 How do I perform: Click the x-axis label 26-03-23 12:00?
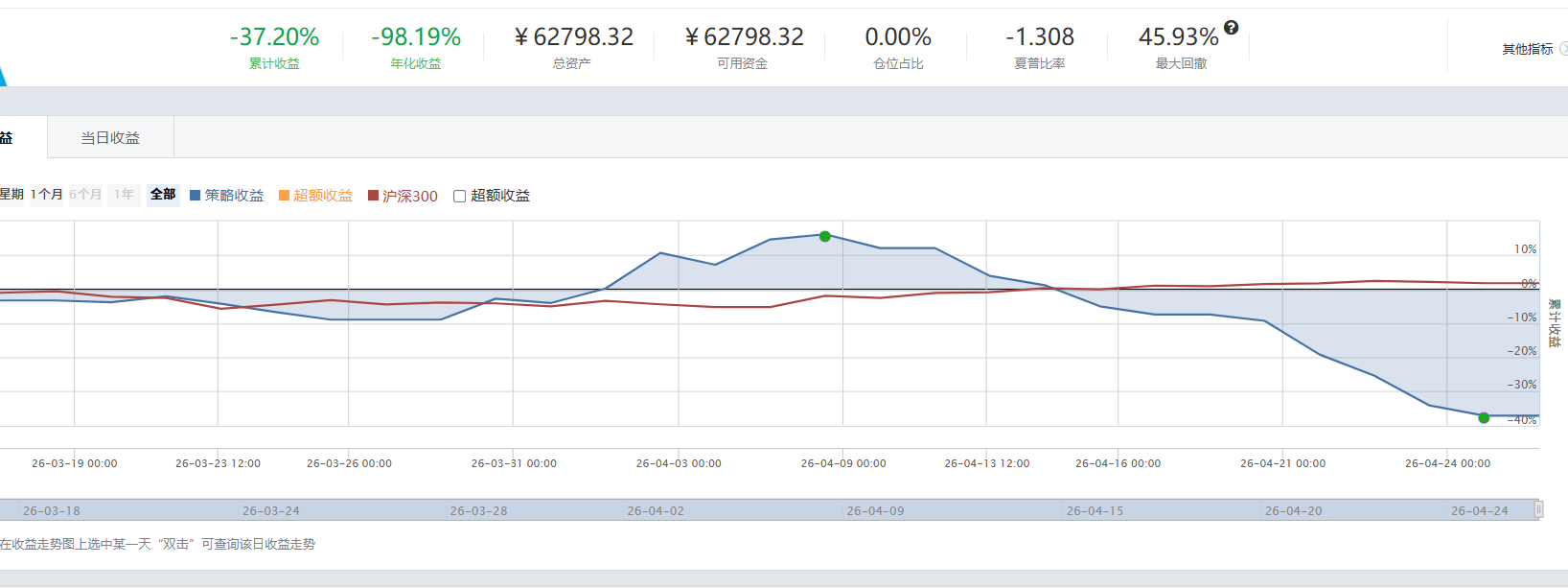(x=218, y=463)
